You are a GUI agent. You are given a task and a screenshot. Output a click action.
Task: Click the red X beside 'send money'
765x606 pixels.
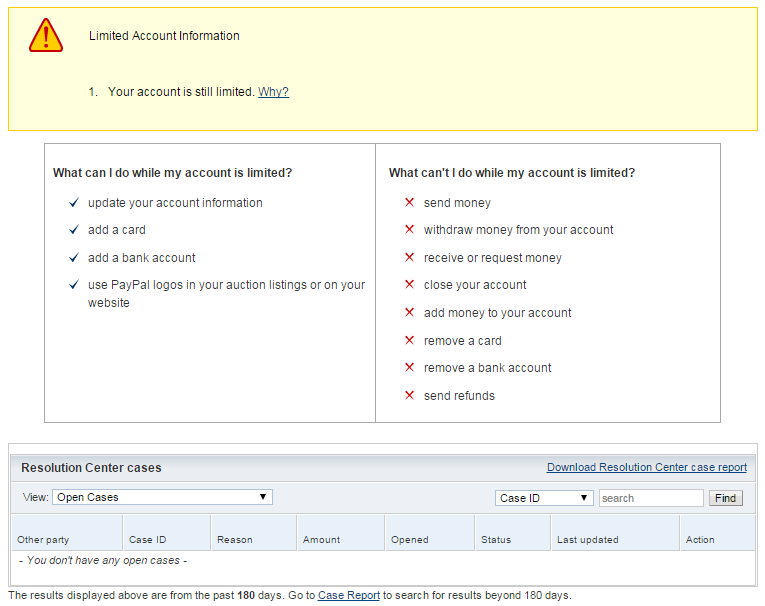409,203
